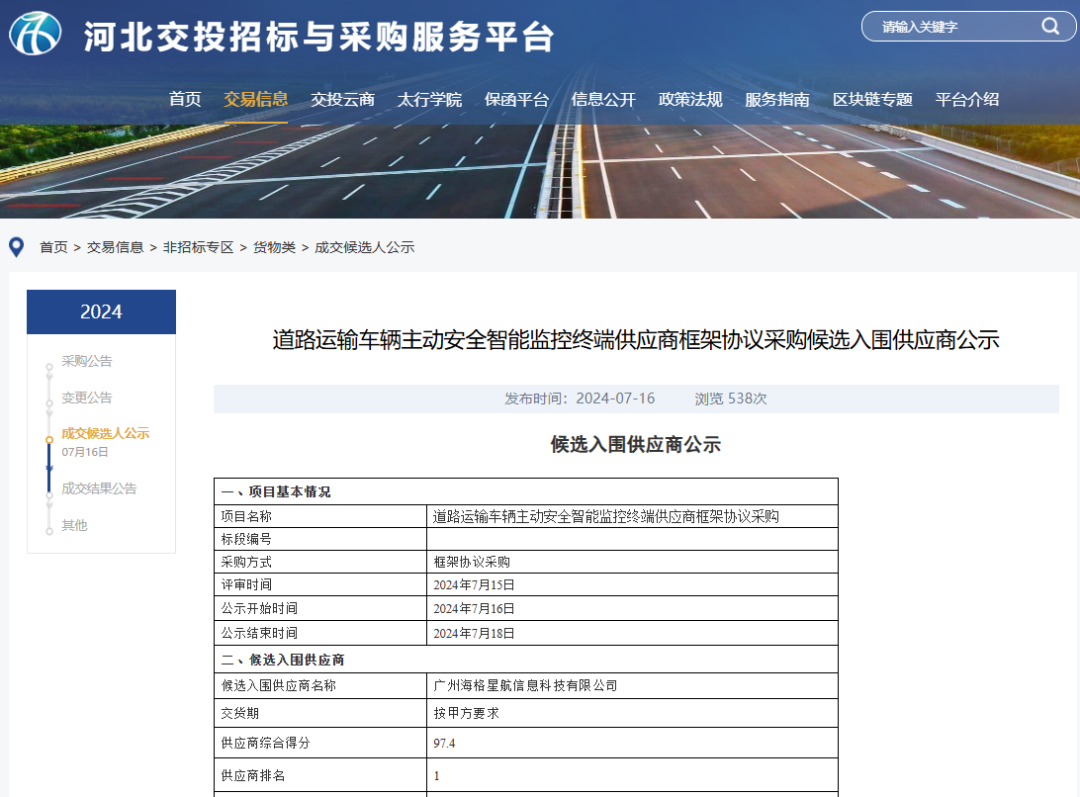Click the 首页 breadcrumb link
Image resolution: width=1080 pixels, height=797 pixels.
(x=54, y=247)
